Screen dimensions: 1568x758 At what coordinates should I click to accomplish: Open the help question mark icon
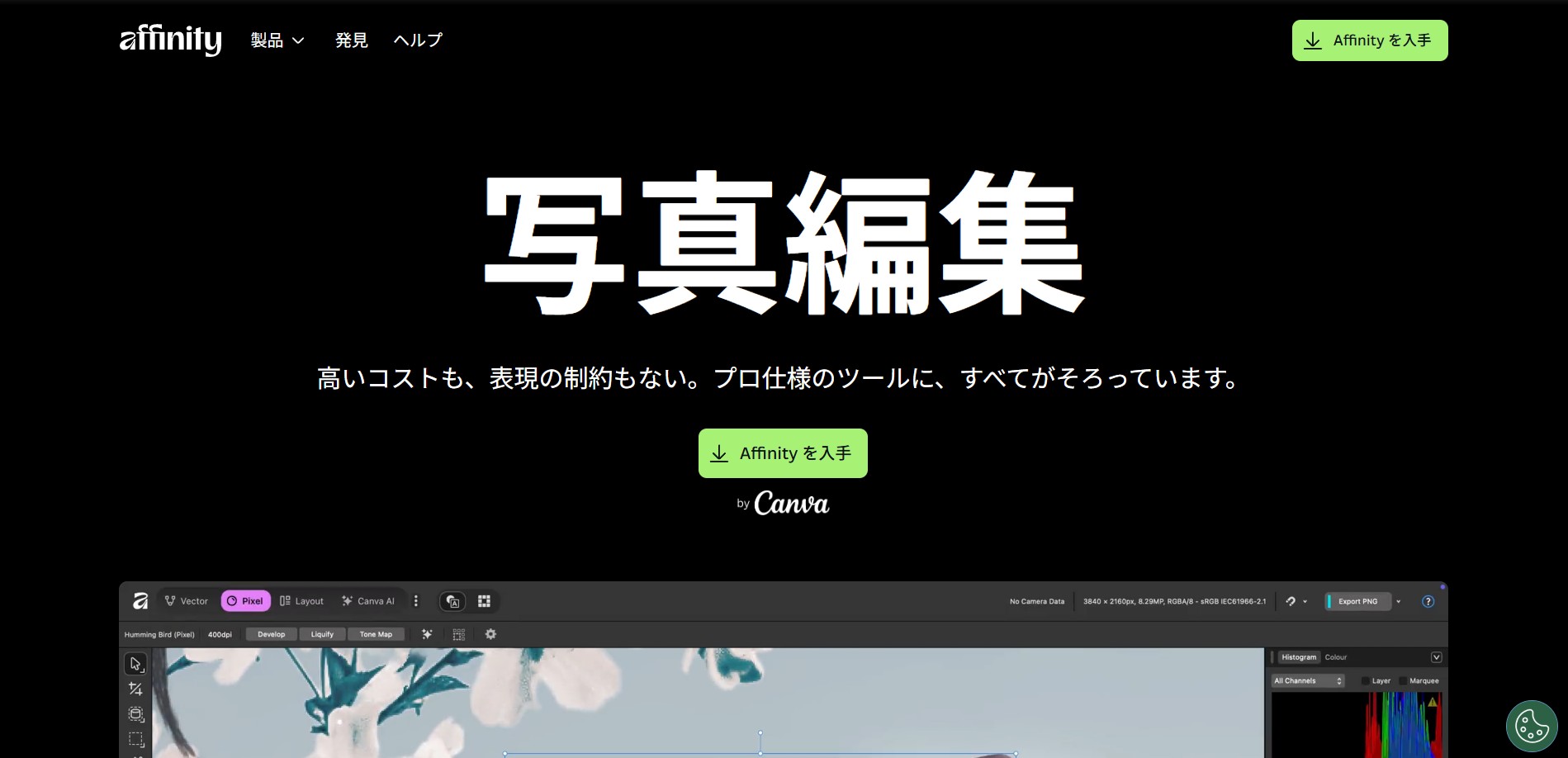(1428, 601)
